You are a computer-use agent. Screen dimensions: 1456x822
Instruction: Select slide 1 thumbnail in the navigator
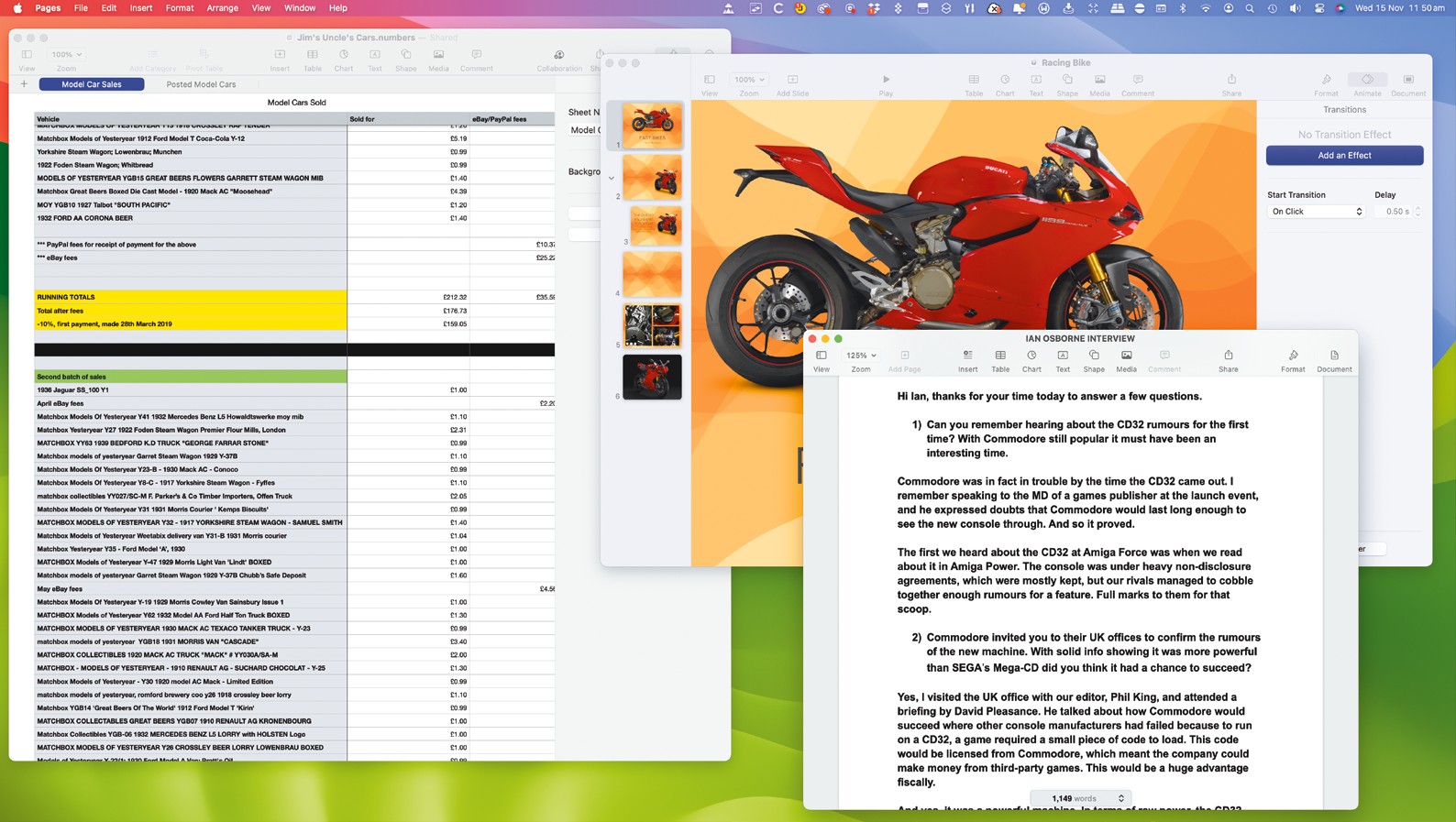[x=652, y=126]
